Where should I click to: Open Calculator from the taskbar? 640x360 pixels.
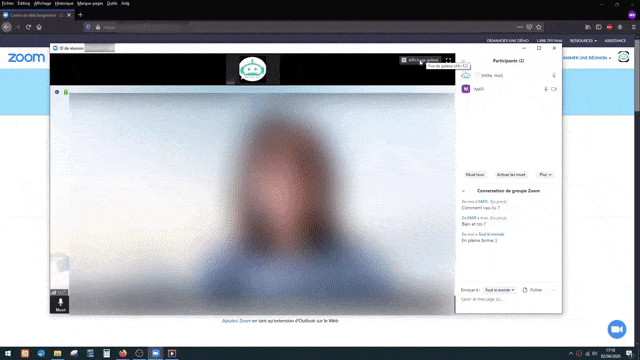(x=107, y=353)
